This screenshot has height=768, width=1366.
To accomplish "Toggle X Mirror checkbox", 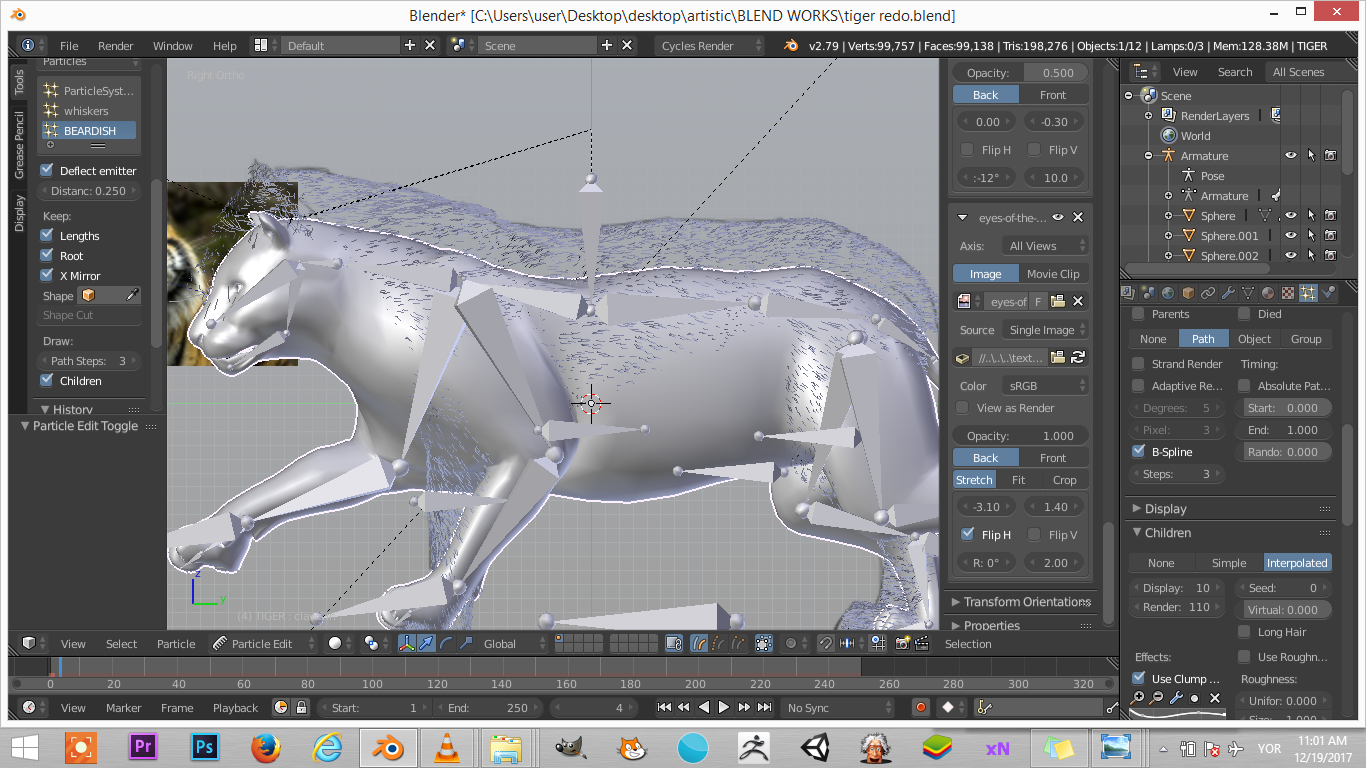I will [46, 275].
